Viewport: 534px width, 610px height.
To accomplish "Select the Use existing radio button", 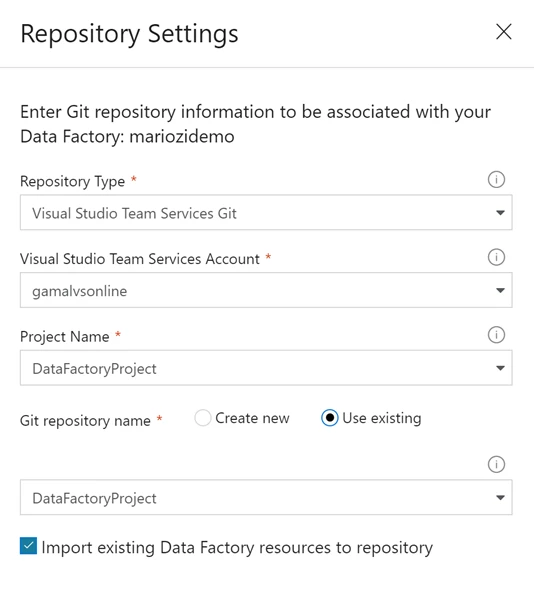I will tap(329, 418).
